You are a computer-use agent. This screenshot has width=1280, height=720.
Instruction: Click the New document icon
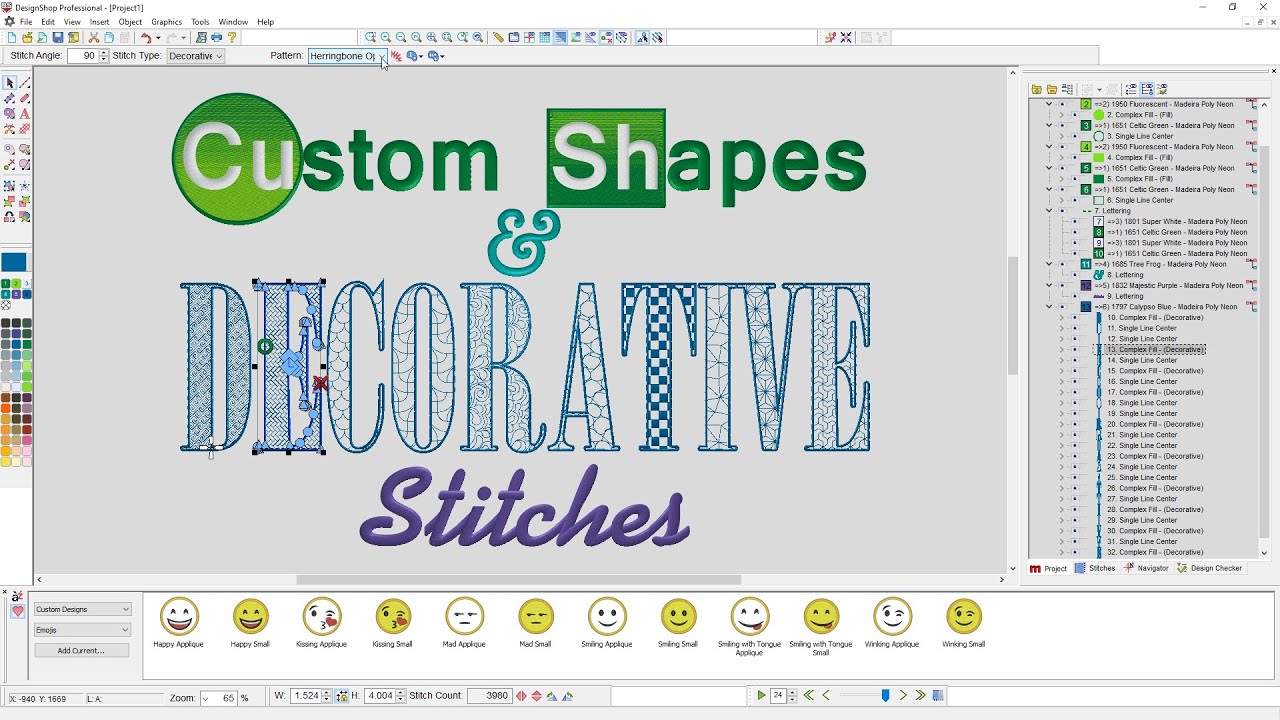[x=11, y=38]
